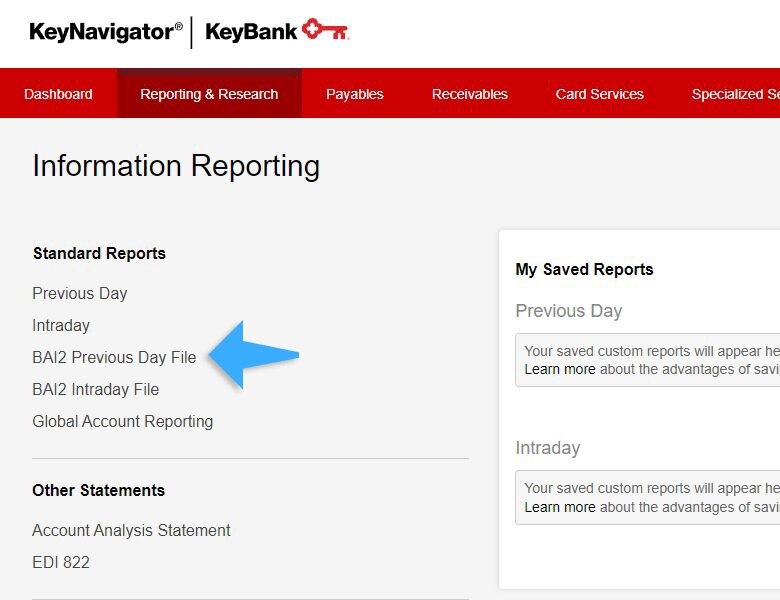Screen dimensions: 780x600
Task: Click the KeyNavigator logo
Action: coord(106,32)
